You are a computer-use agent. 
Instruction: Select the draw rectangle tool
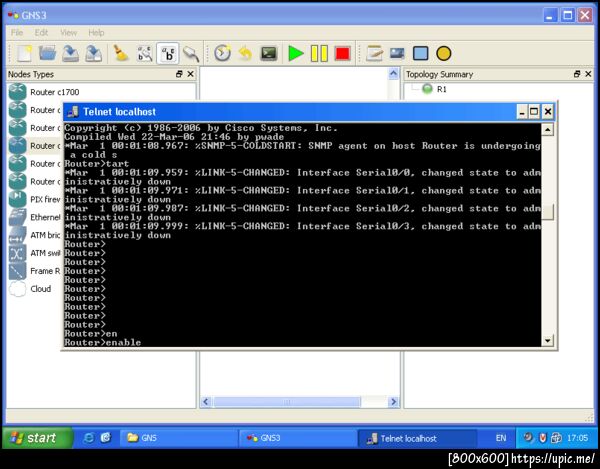[x=421, y=54]
